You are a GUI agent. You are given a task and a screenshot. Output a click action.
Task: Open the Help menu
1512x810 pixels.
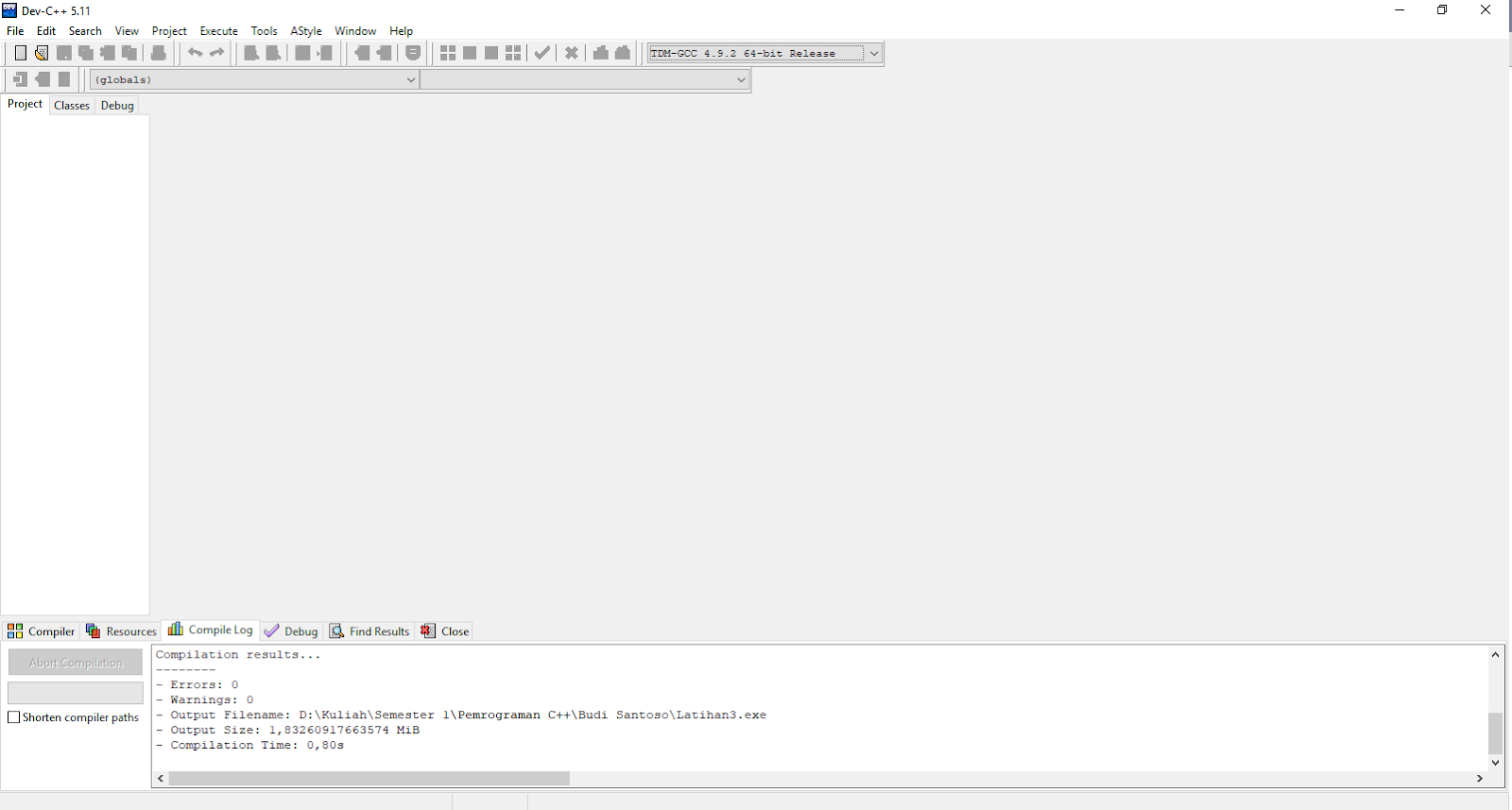[x=402, y=30]
